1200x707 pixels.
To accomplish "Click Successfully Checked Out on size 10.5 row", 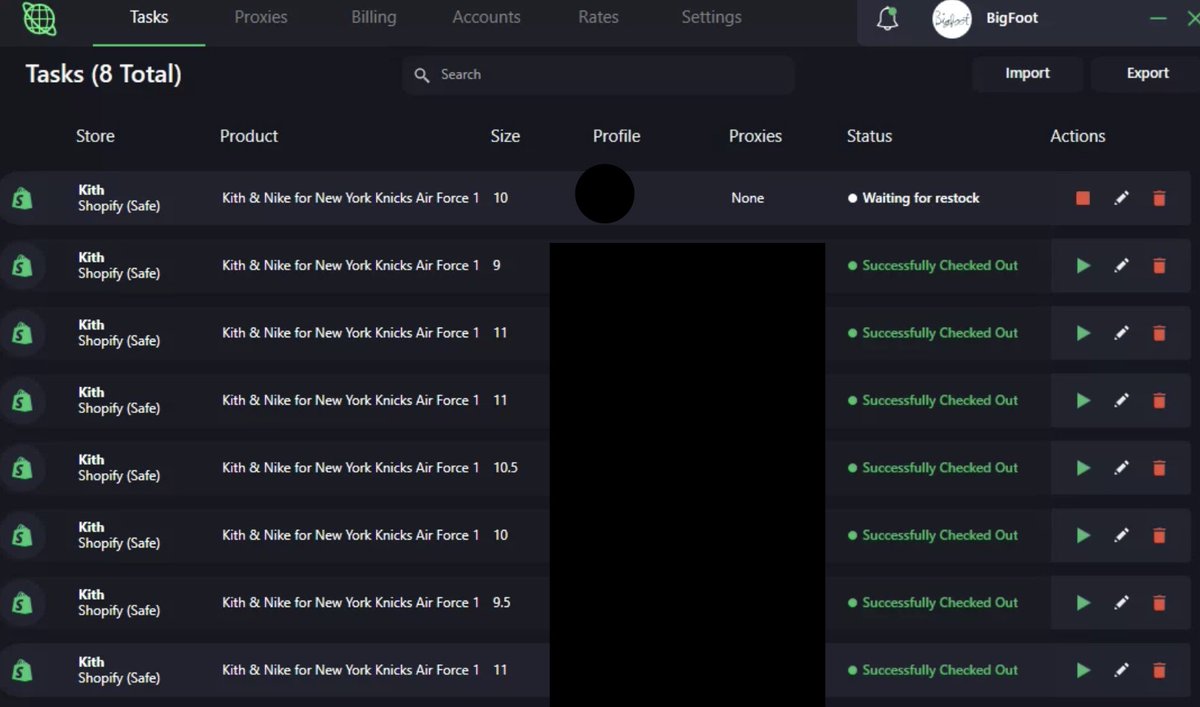I will point(940,468).
